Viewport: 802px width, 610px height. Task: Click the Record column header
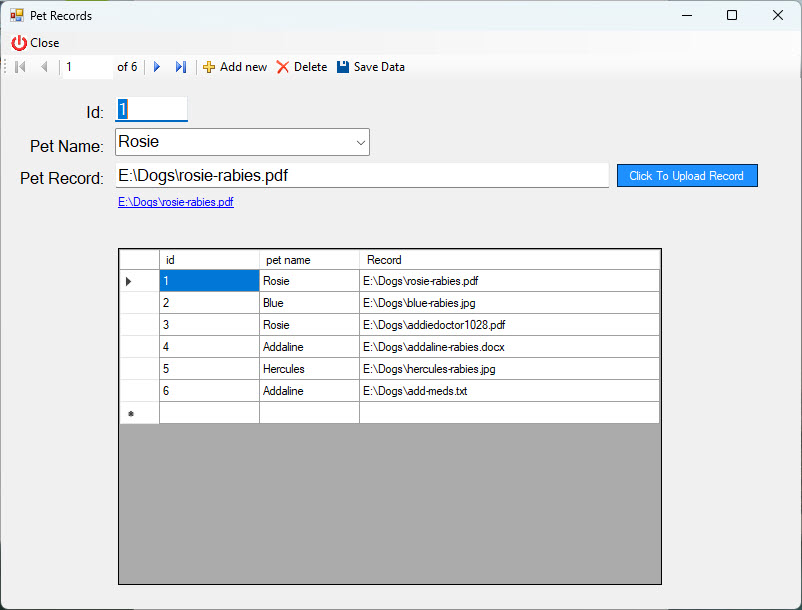(x=509, y=260)
